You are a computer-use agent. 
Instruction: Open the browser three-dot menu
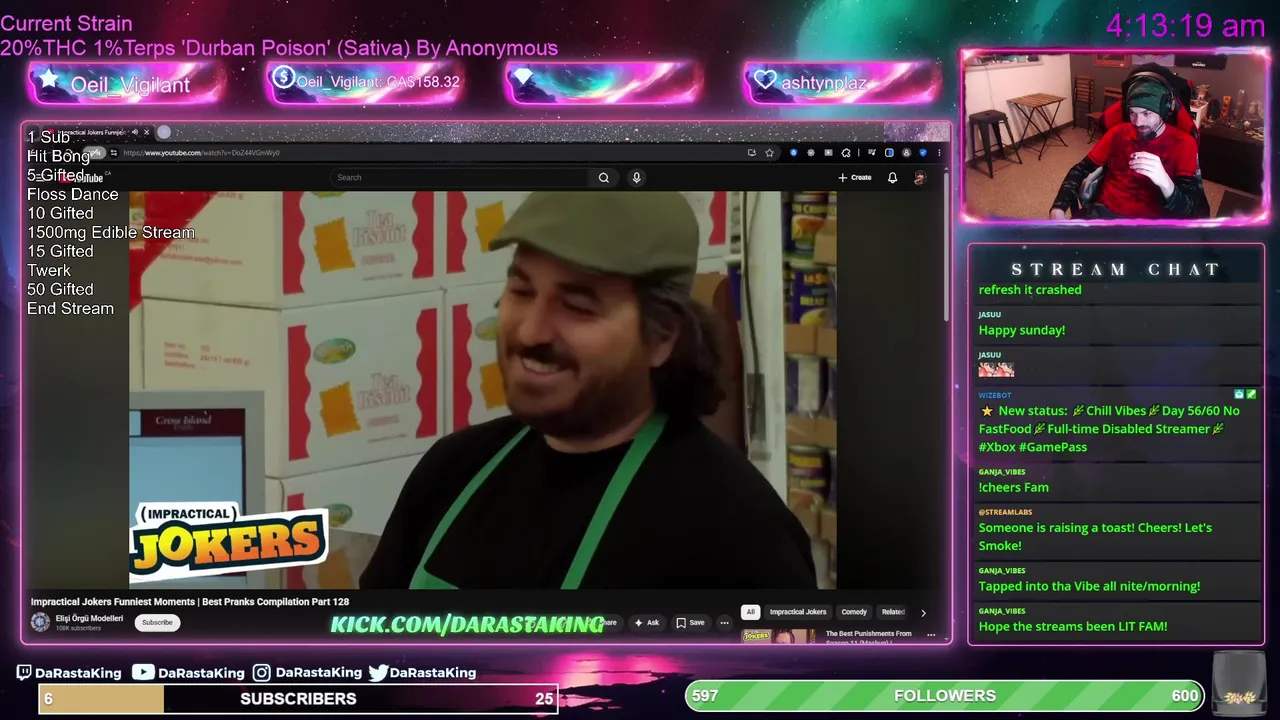(939, 153)
